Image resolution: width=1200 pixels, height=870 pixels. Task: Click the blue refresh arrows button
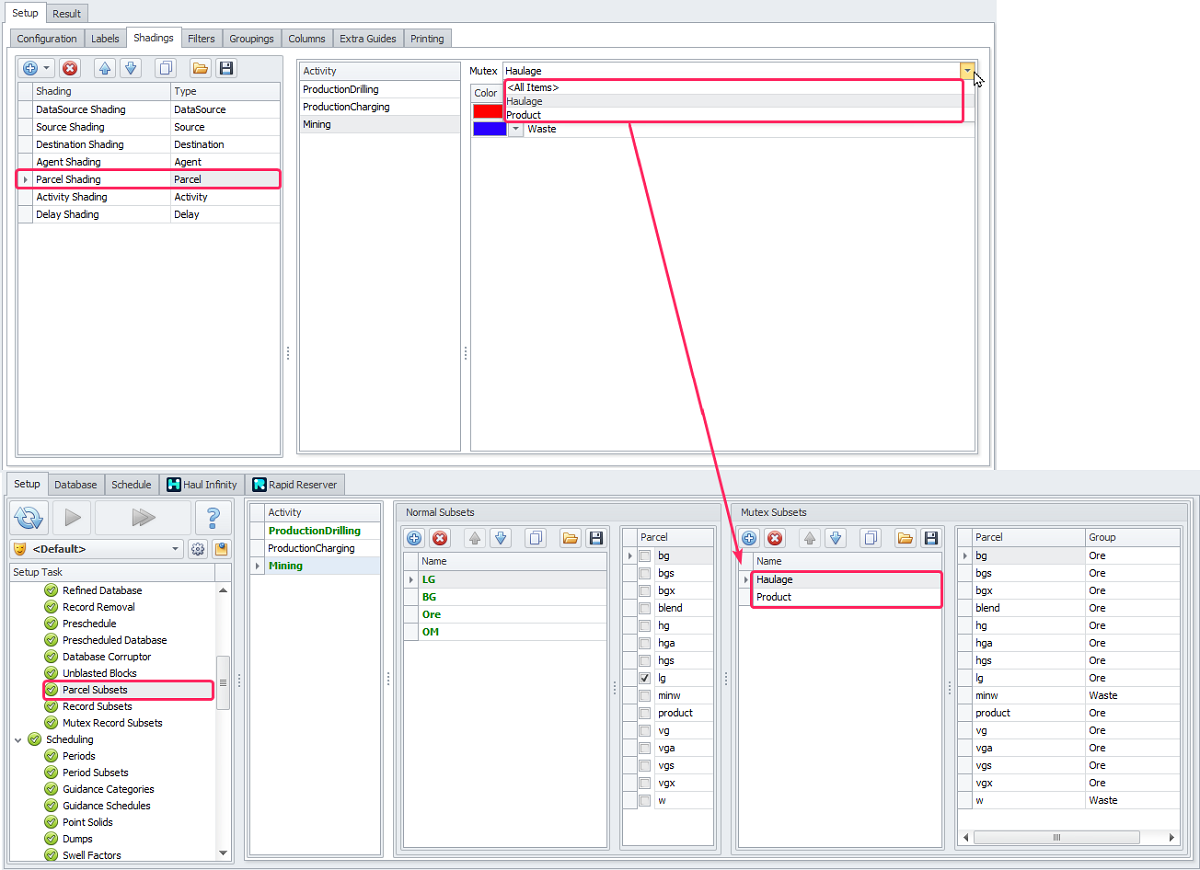(x=31, y=517)
